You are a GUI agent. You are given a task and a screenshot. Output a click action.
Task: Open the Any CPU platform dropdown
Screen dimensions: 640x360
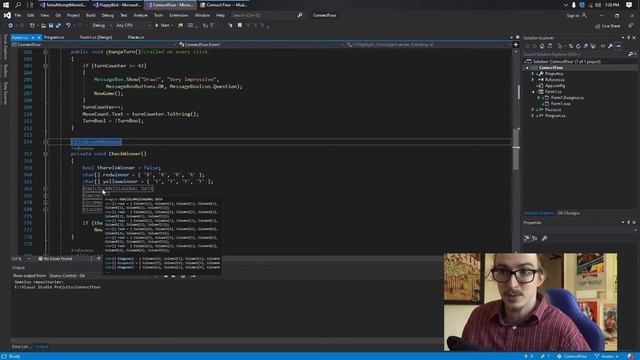click(133, 25)
